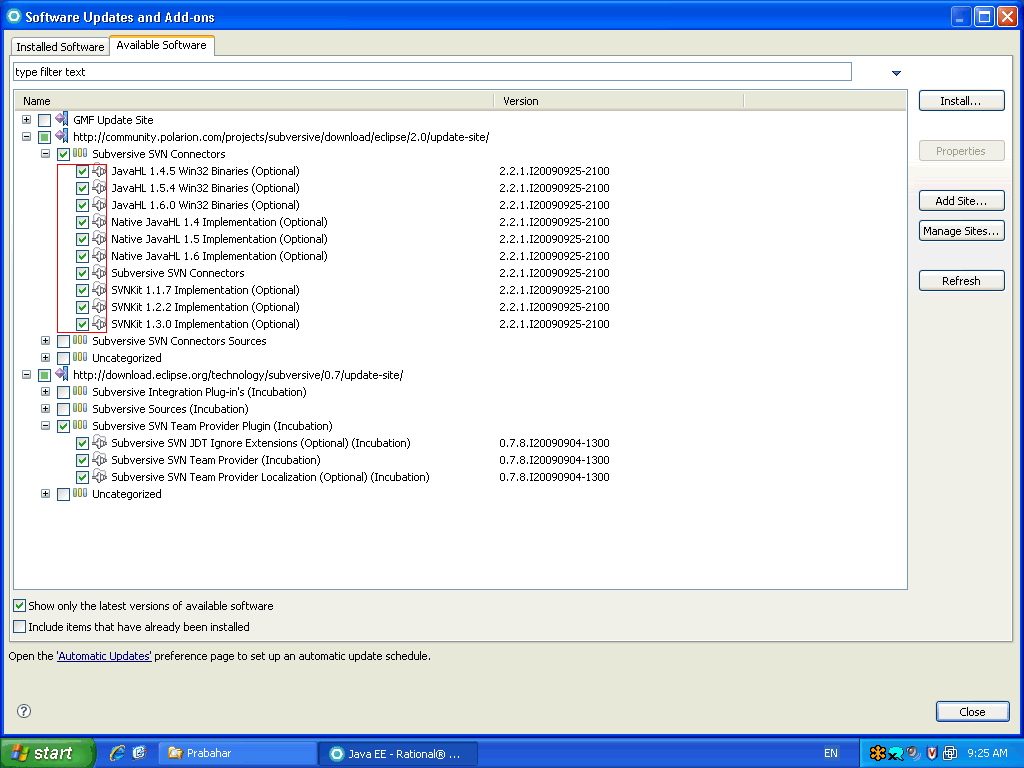Expand Subversive Sources (Incubation) category
1024x768 pixels.
[x=45, y=408]
